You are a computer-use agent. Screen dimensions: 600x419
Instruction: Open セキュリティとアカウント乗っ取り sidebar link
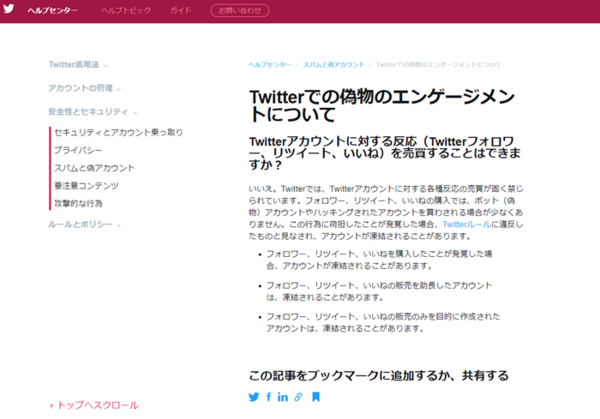(x=119, y=132)
